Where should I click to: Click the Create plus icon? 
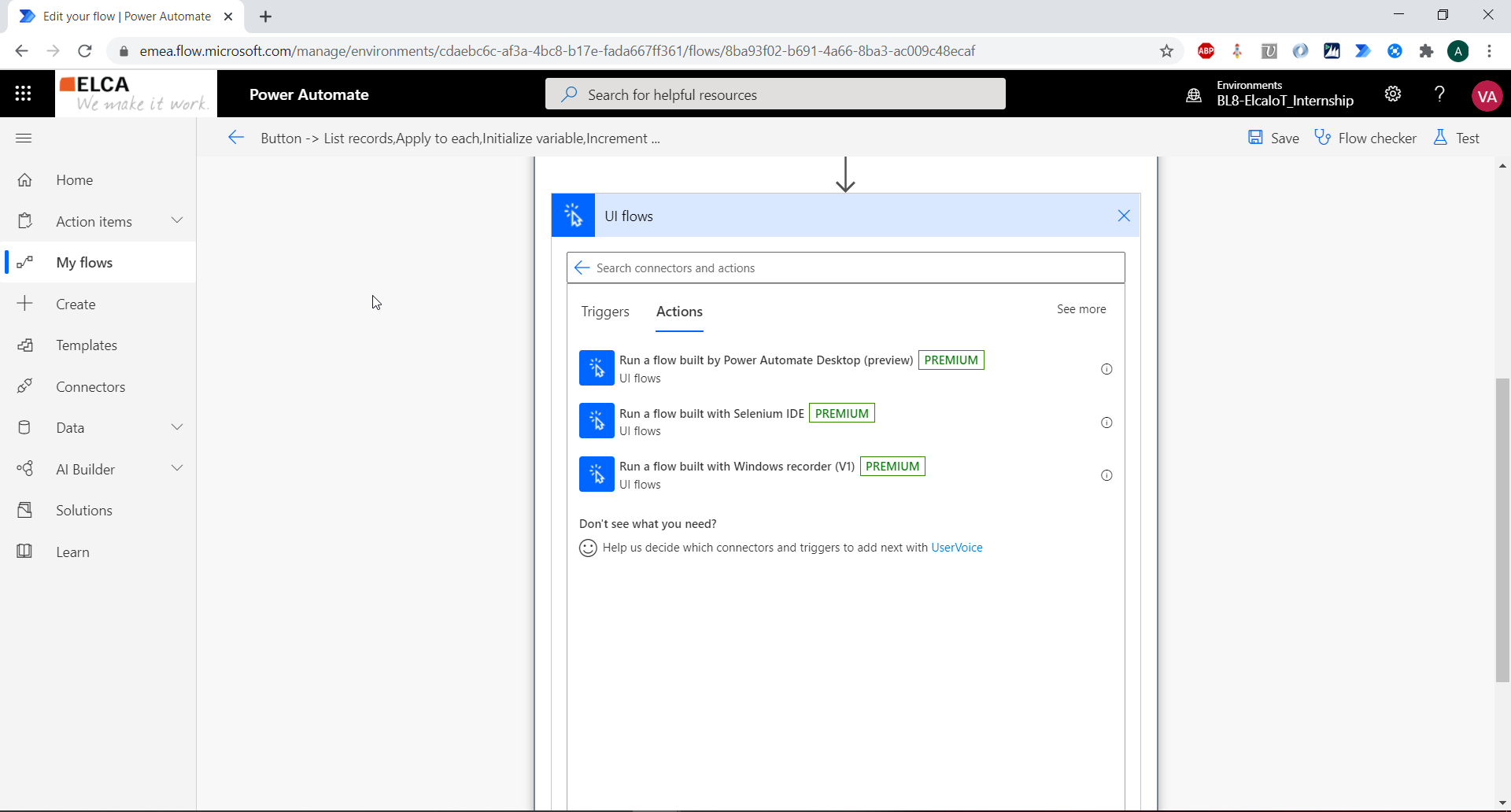(25, 304)
